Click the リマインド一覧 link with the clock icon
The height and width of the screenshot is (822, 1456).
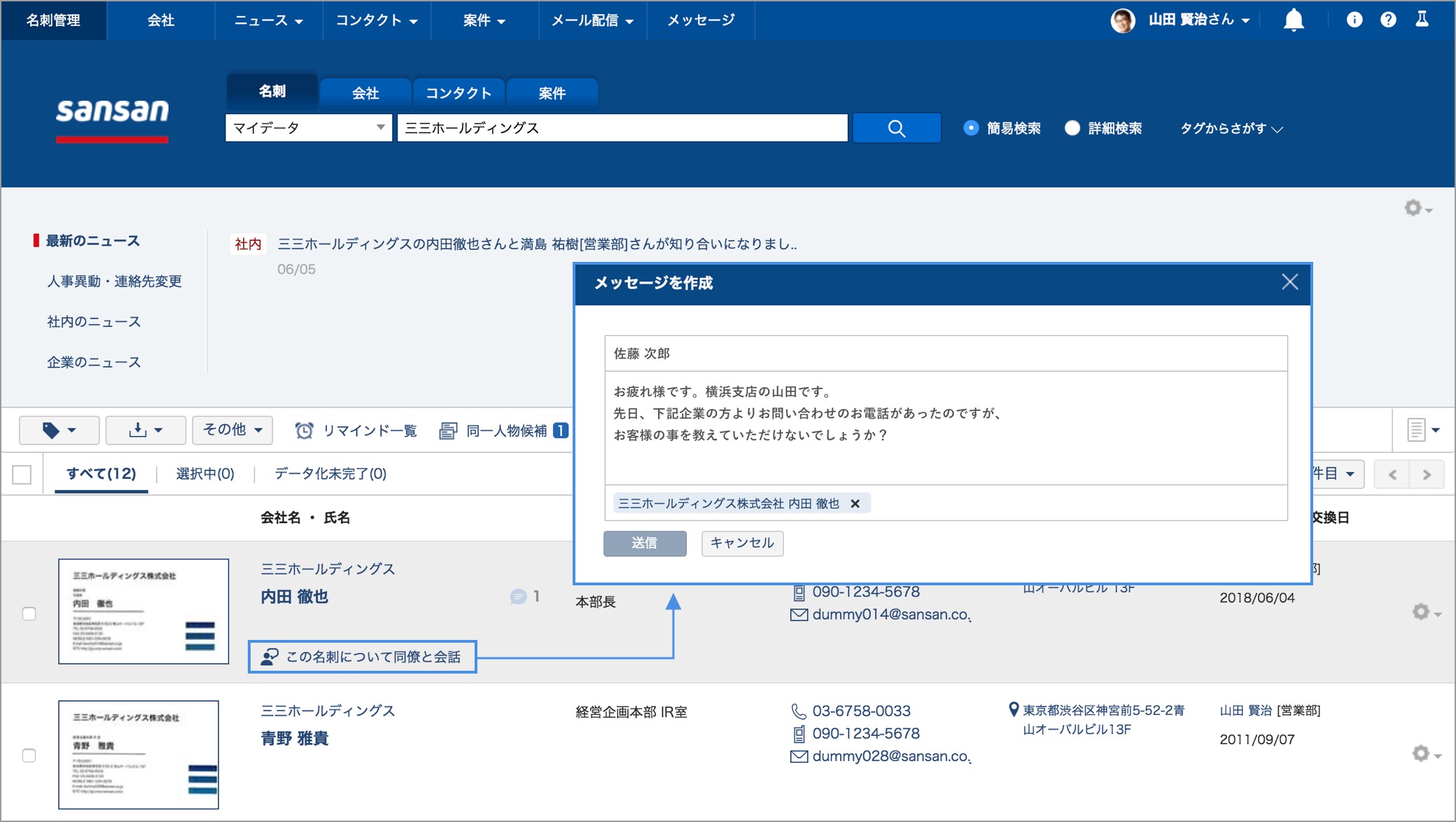click(356, 431)
